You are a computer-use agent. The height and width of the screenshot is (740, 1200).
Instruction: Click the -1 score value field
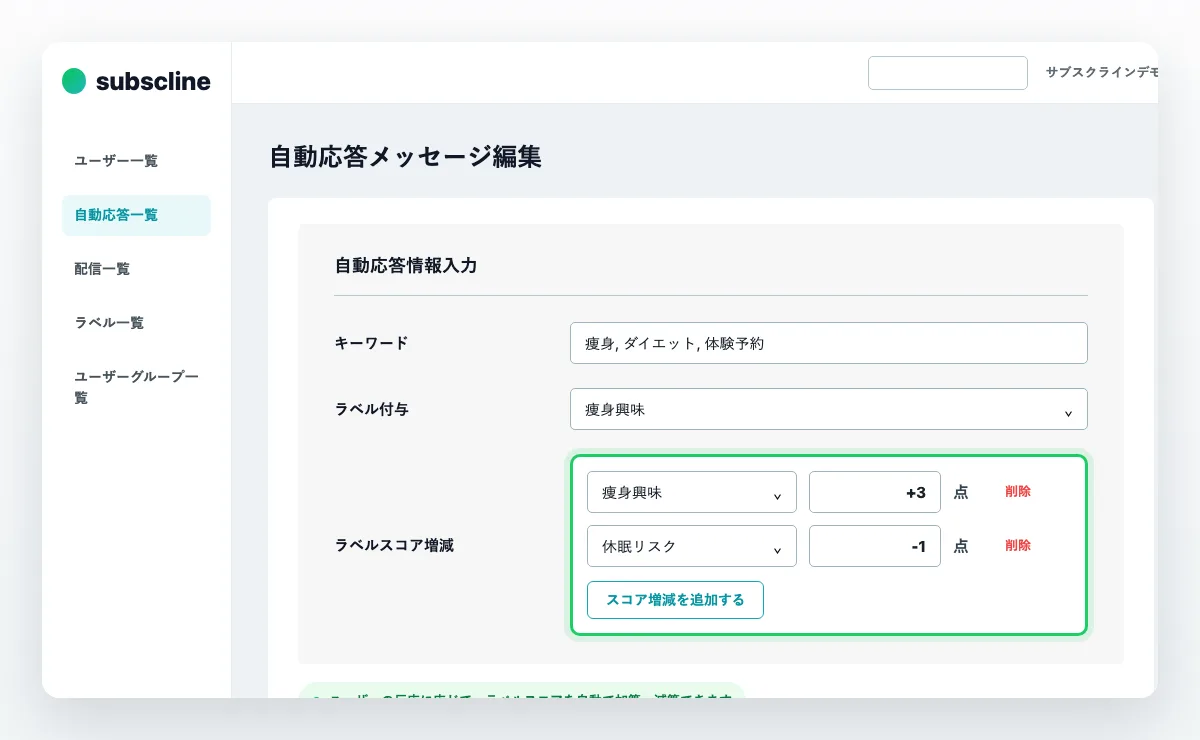point(875,546)
